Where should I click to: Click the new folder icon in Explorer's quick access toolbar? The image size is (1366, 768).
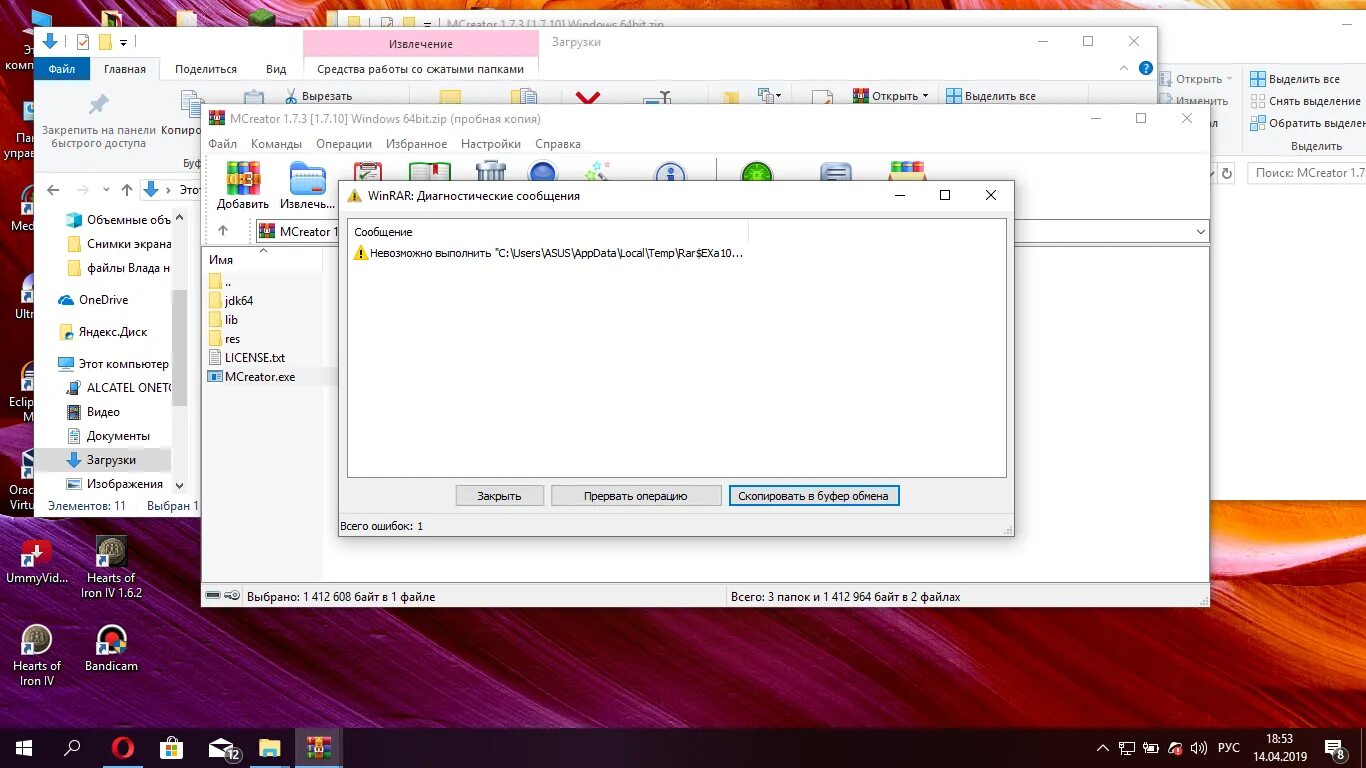point(104,42)
